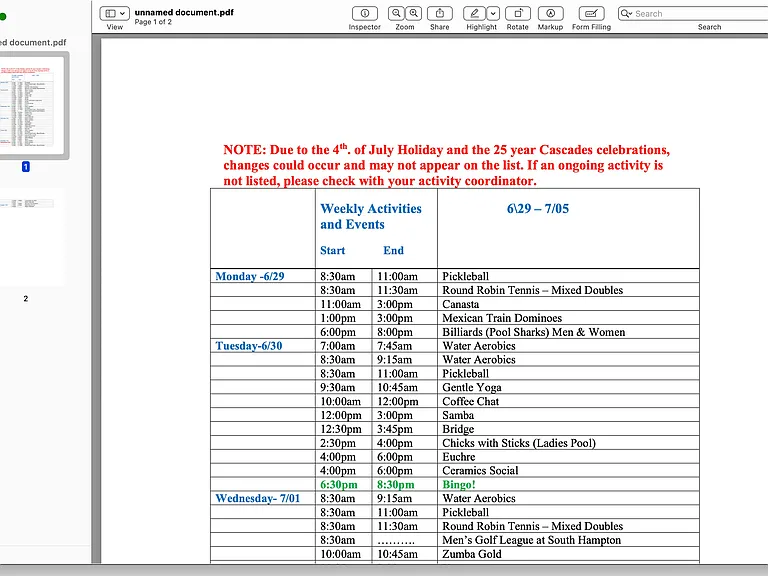
Task: Click the green '8:30pm' end time
Action: pos(396,484)
